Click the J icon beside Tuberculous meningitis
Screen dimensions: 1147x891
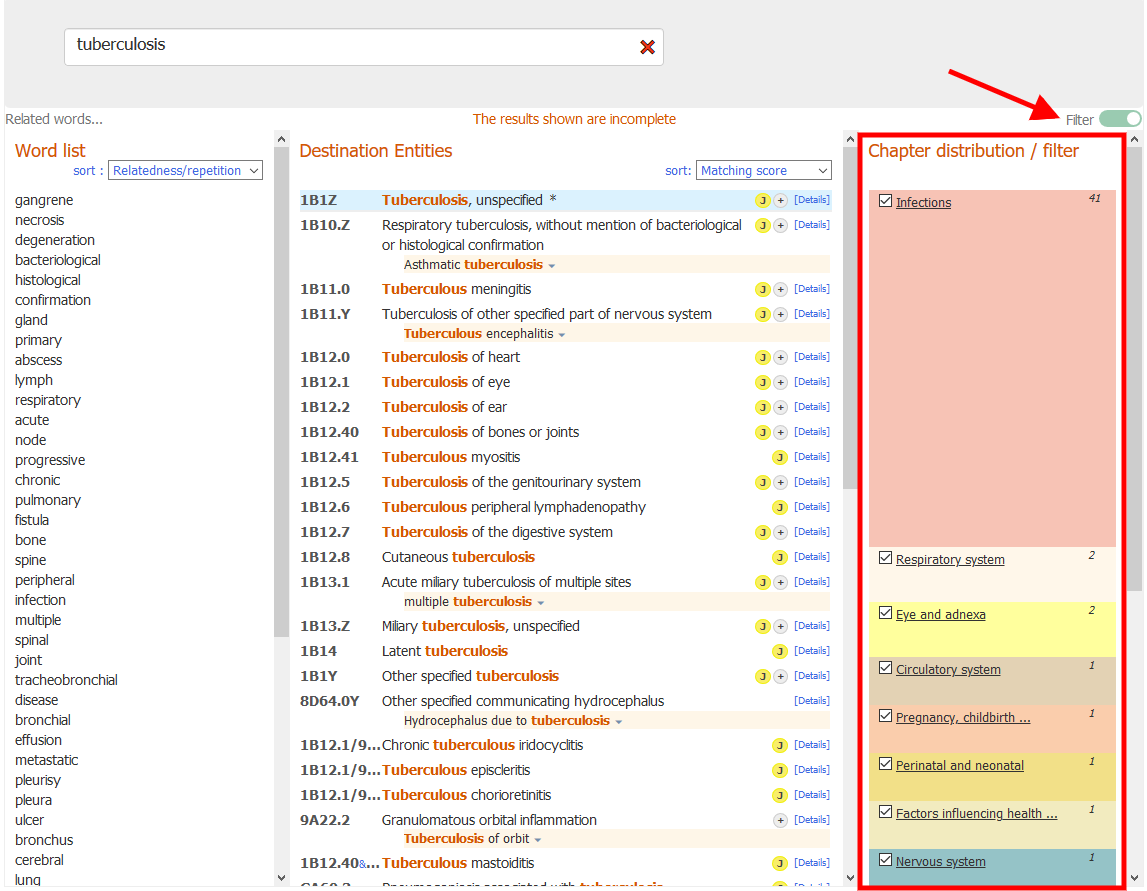(x=761, y=289)
